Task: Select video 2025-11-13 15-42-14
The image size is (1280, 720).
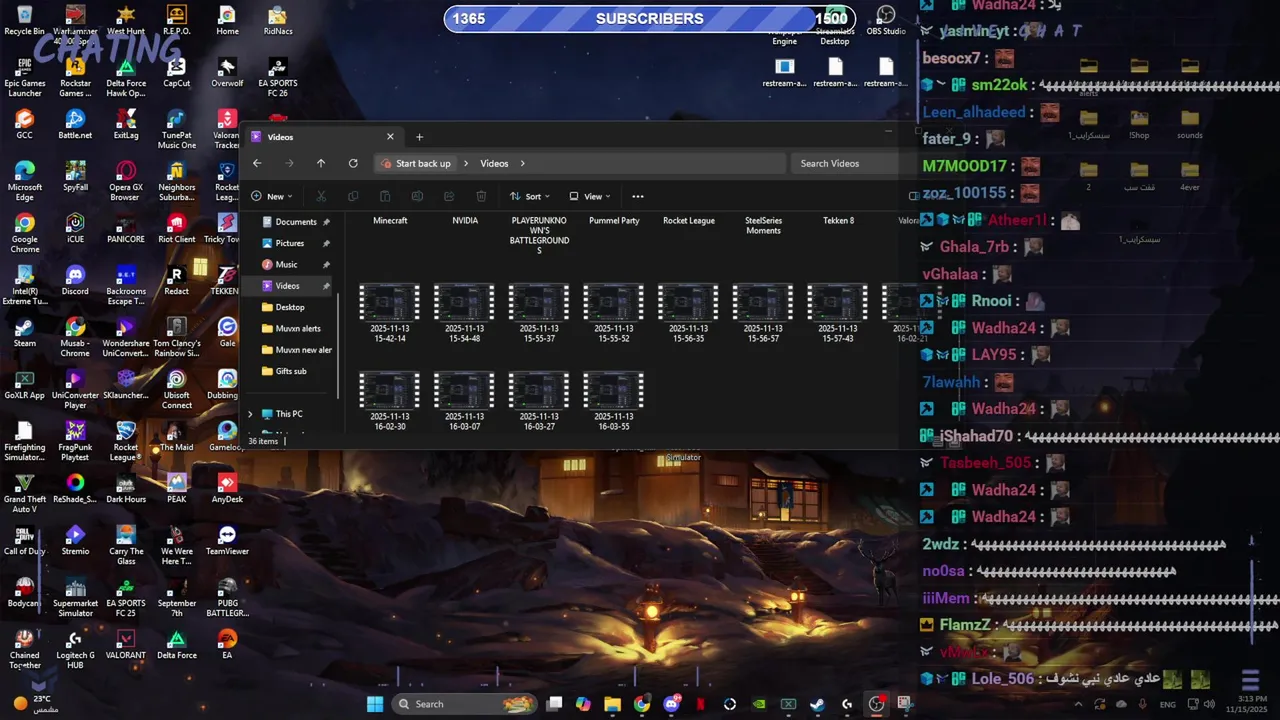Action: (389, 313)
